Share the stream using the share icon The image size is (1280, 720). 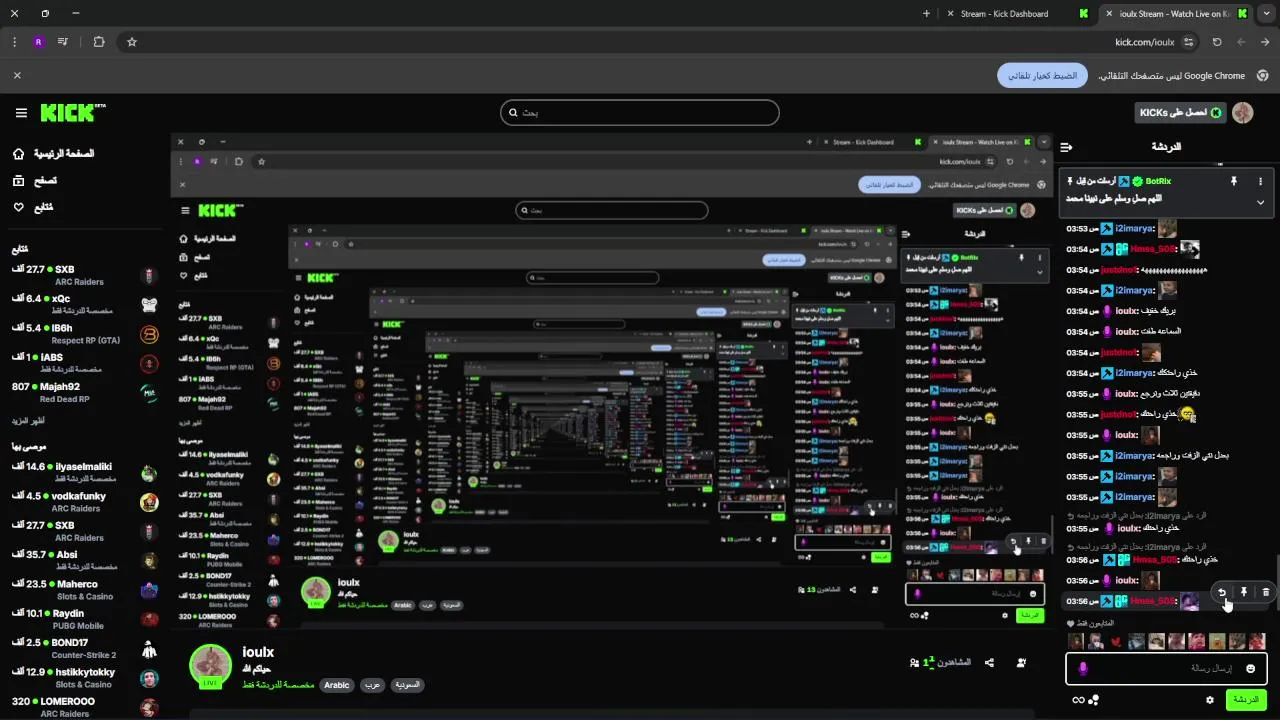(989, 662)
